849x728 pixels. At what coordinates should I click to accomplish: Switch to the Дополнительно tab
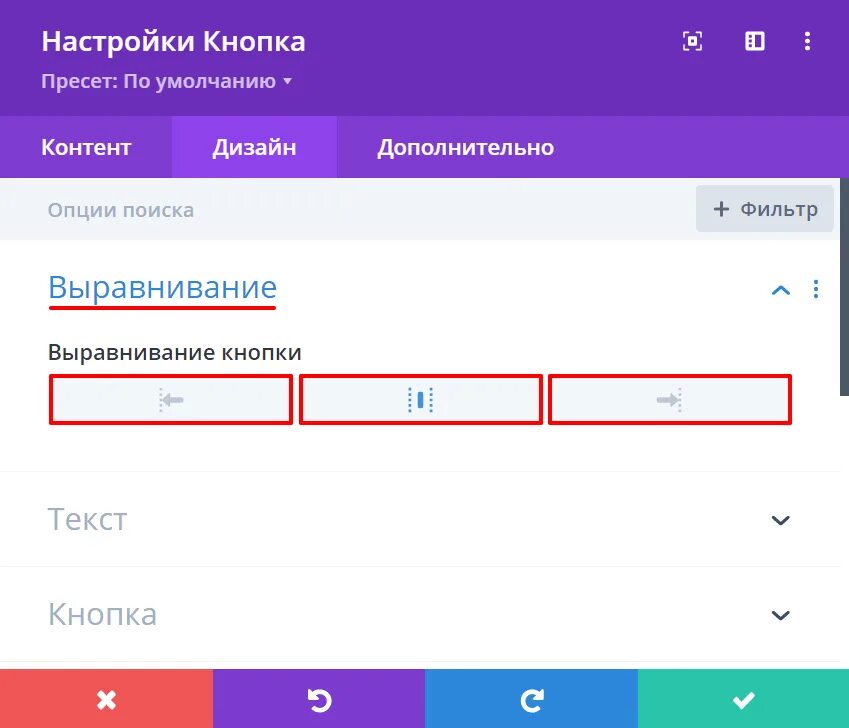466,147
